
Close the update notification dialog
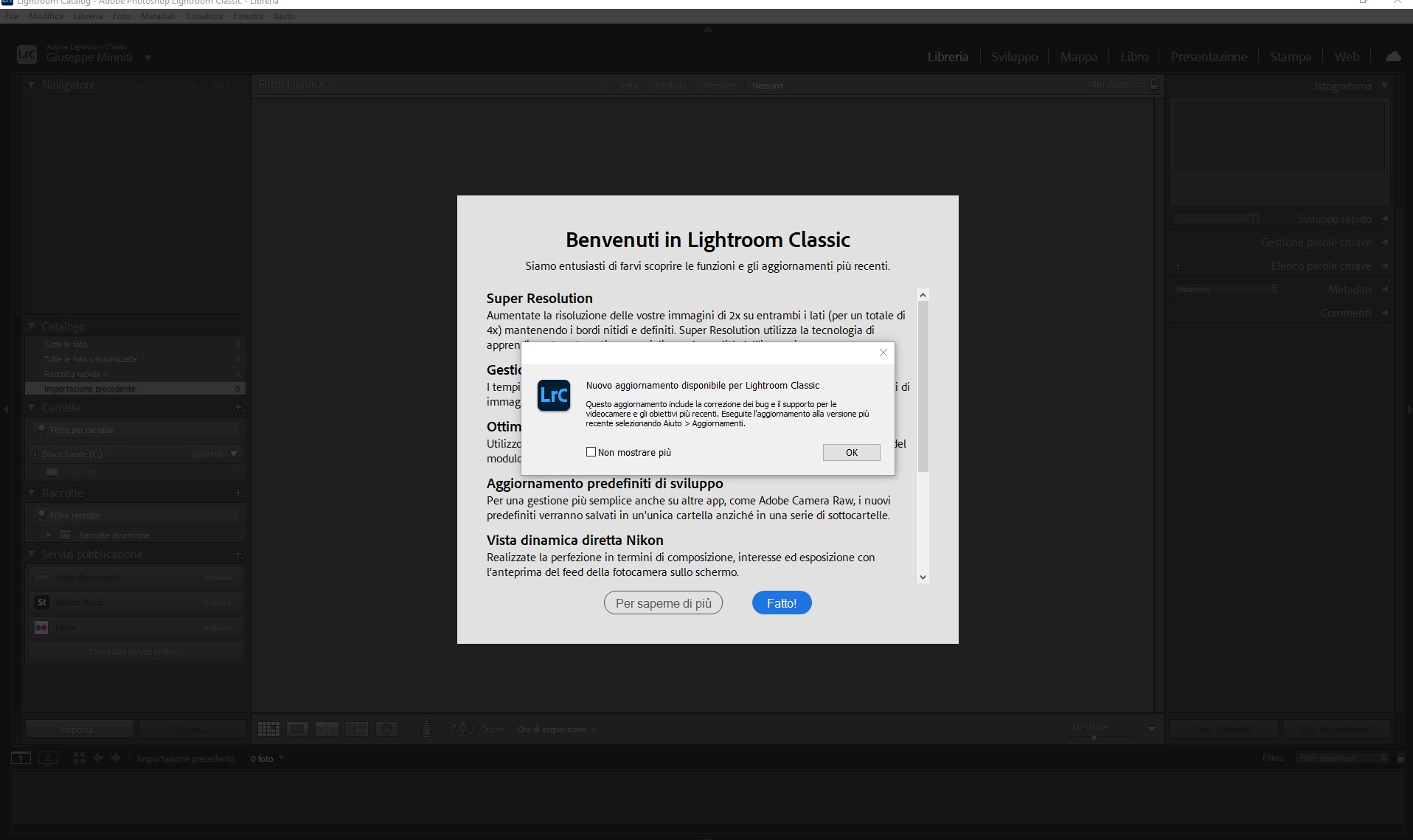tap(883, 353)
